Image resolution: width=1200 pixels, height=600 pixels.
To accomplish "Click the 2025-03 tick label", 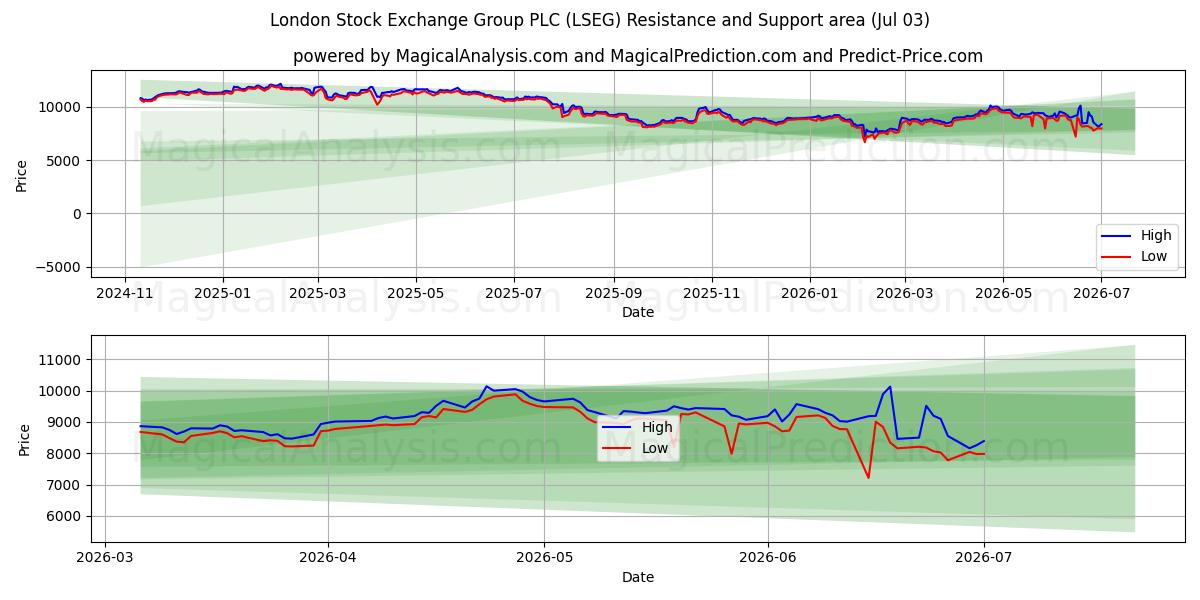I will point(318,293).
